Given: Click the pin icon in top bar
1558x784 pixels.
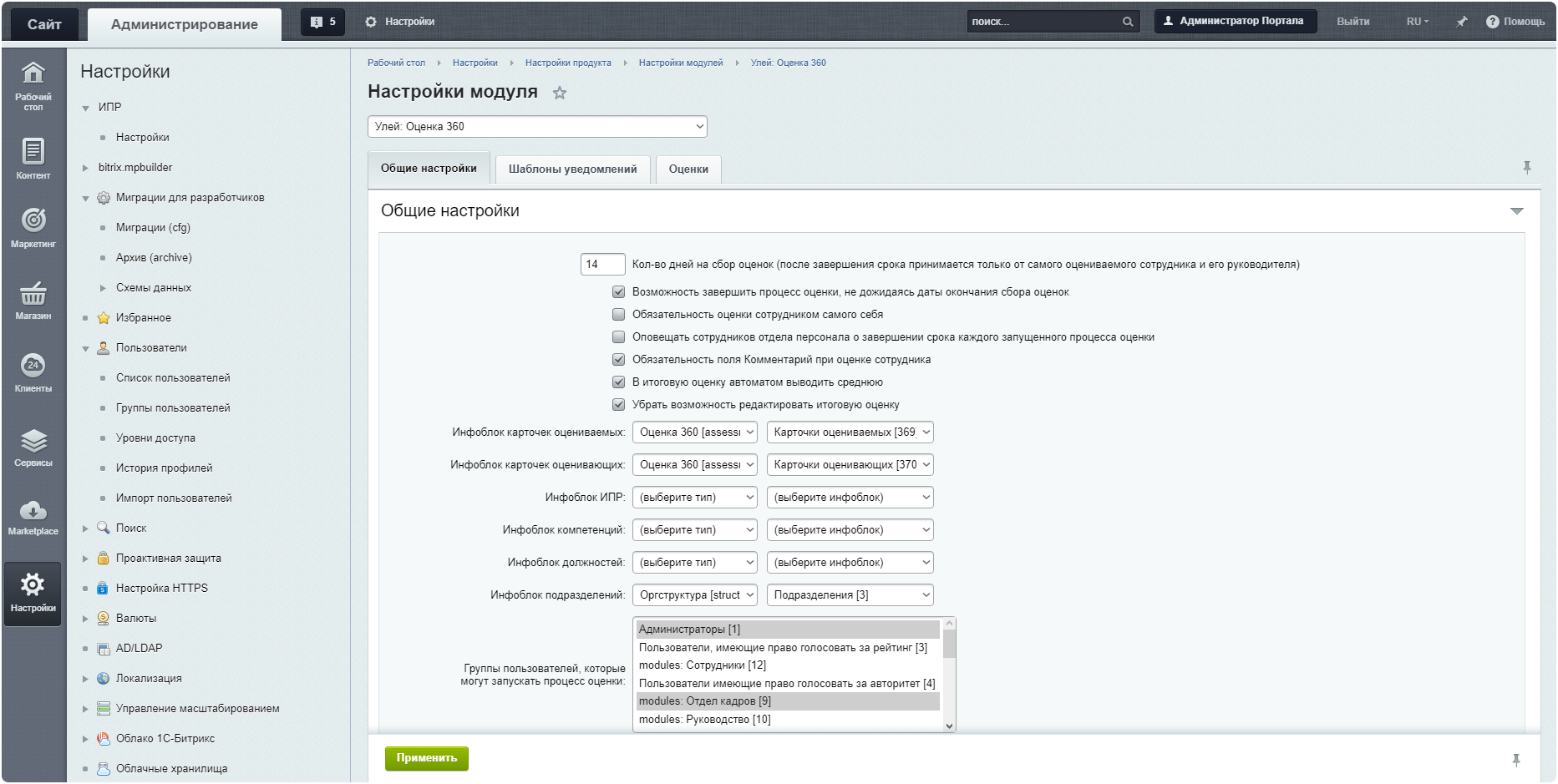Looking at the screenshot, I should pos(1462,22).
